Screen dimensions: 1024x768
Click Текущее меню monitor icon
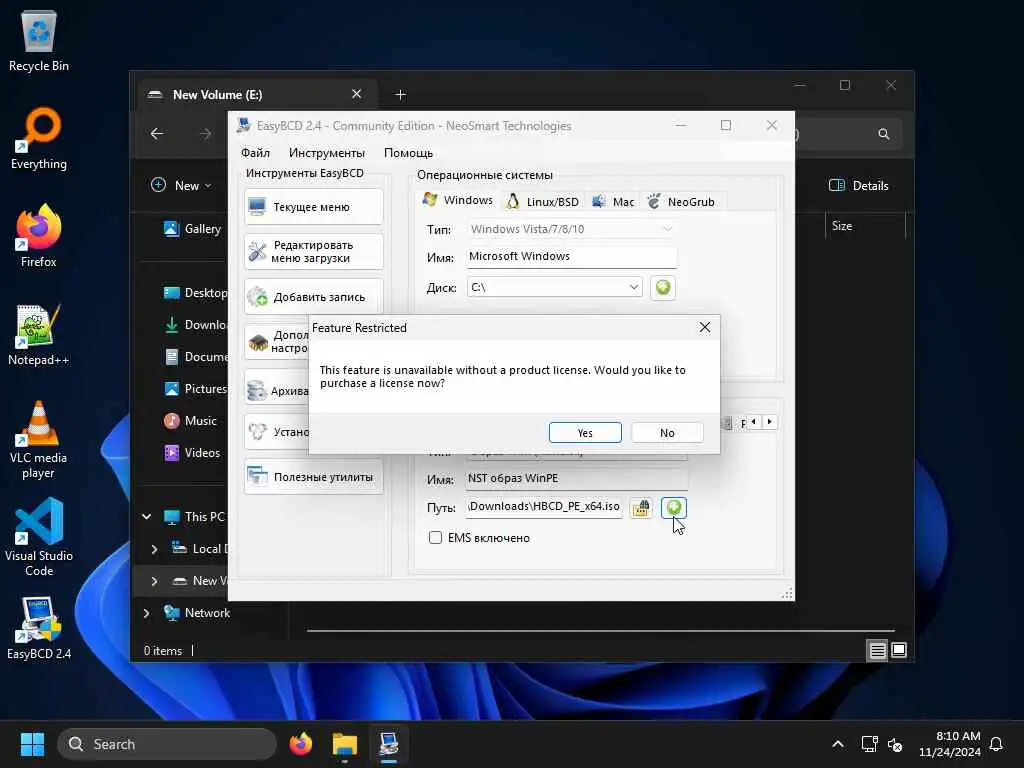click(x=257, y=206)
